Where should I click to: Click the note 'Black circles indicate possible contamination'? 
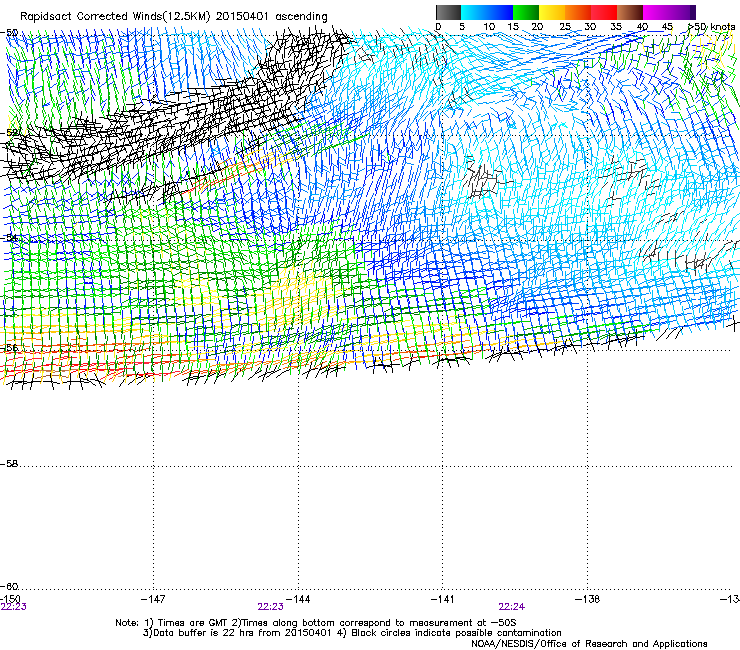pos(456,633)
